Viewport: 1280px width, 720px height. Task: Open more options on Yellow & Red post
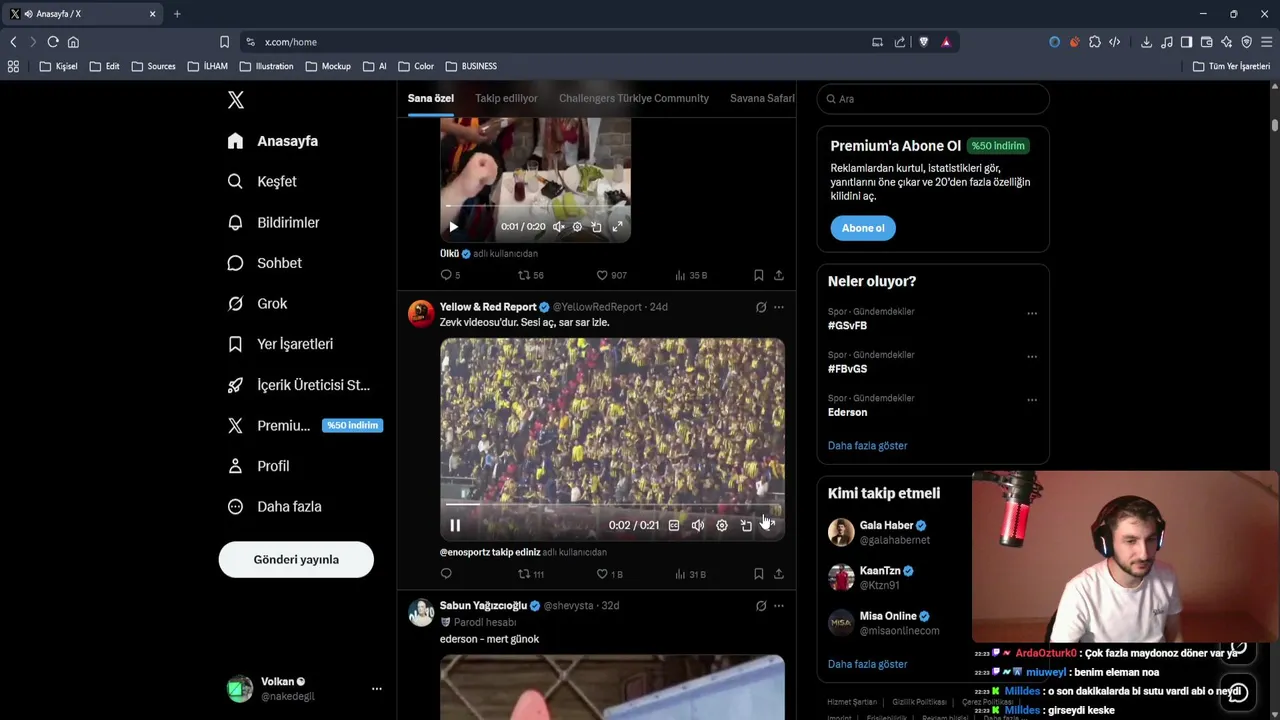[x=778, y=307]
